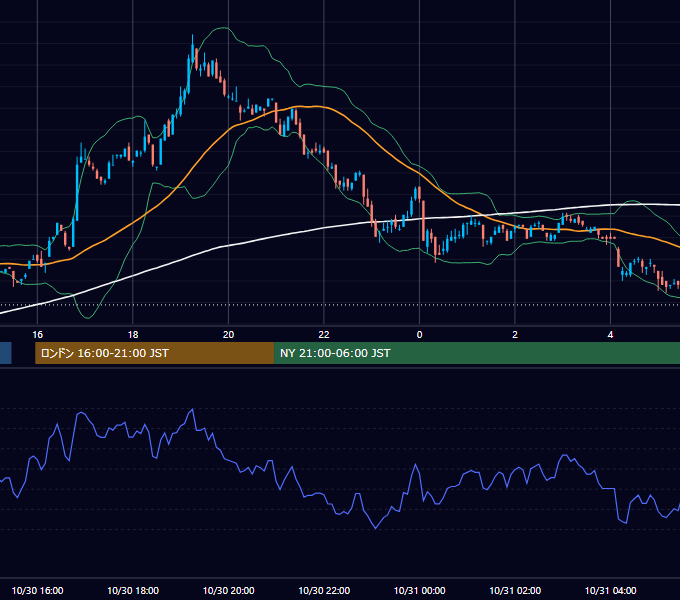
Task: Click the oscillator line's peak near 19:00
Action: click(x=193, y=409)
